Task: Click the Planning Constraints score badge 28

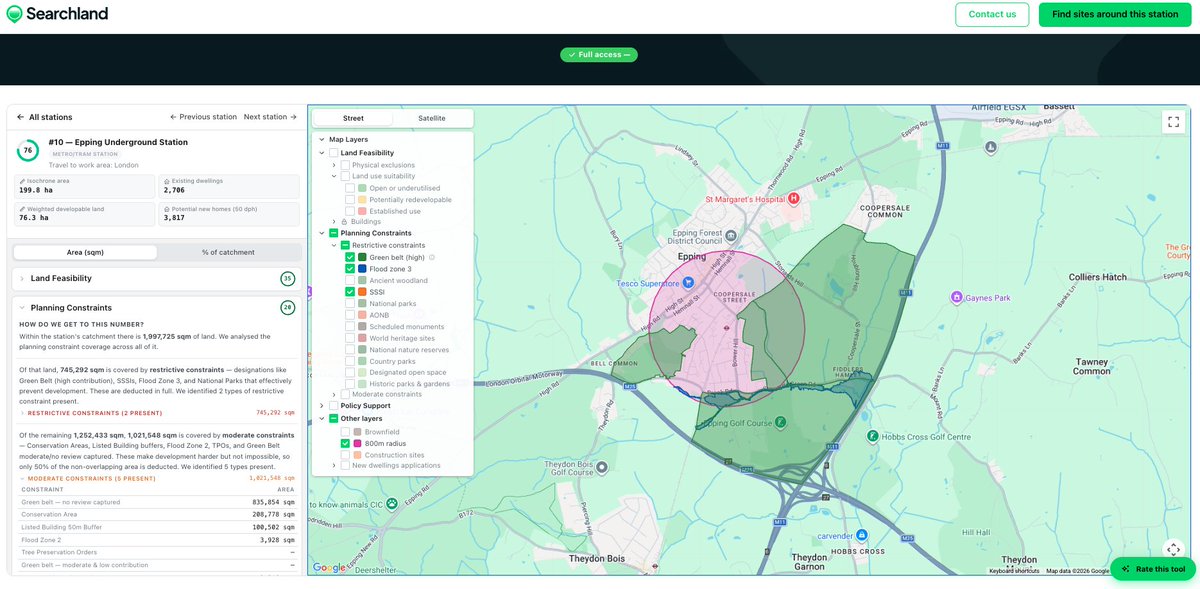Action: pyautogui.click(x=287, y=308)
